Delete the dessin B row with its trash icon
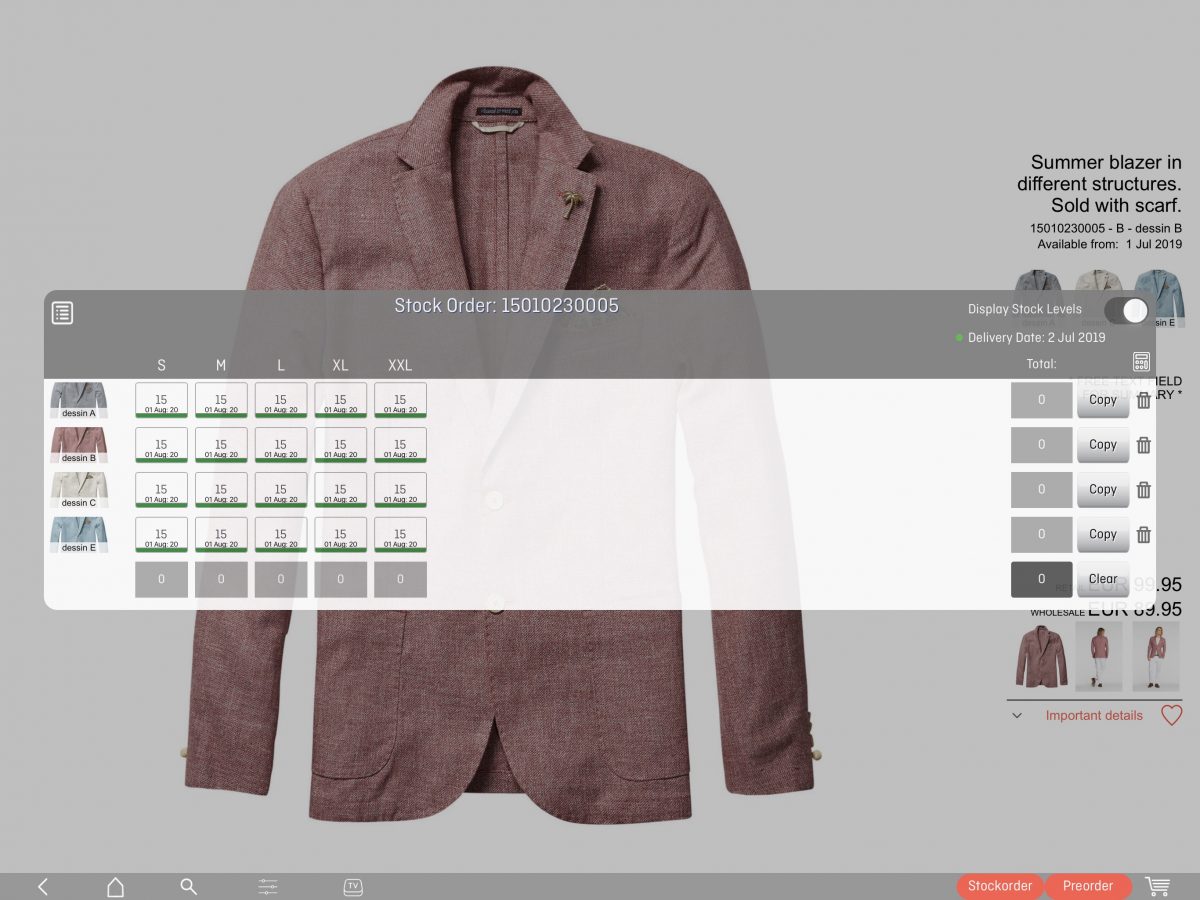This screenshot has height=900, width=1200. pyautogui.click(x=1144, y=445)
